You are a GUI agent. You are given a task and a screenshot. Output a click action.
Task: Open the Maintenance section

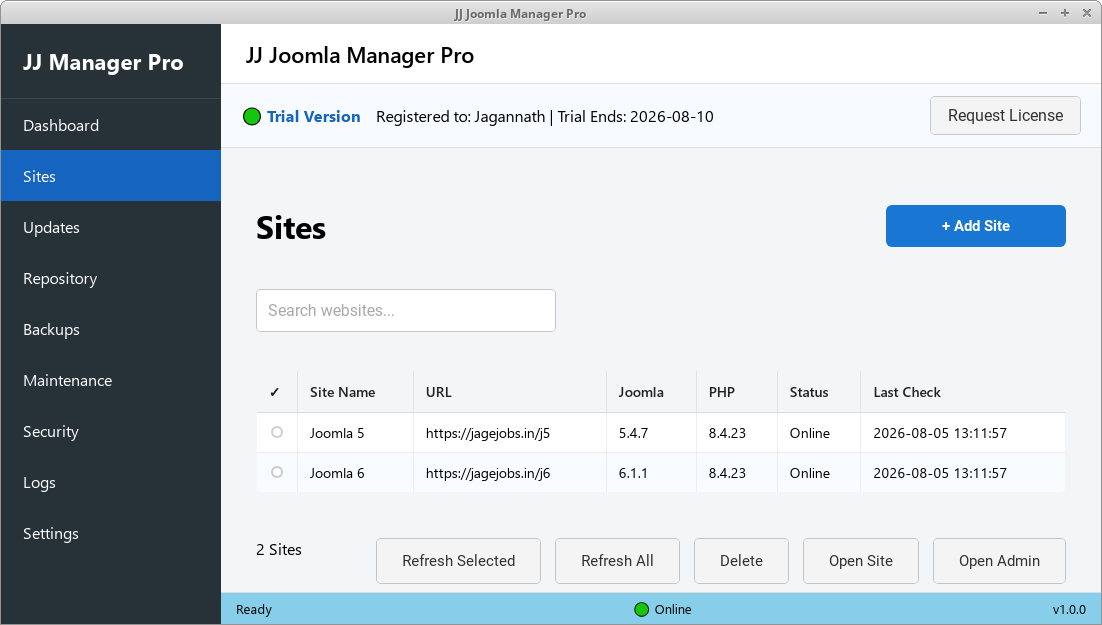tap(111, 380)
